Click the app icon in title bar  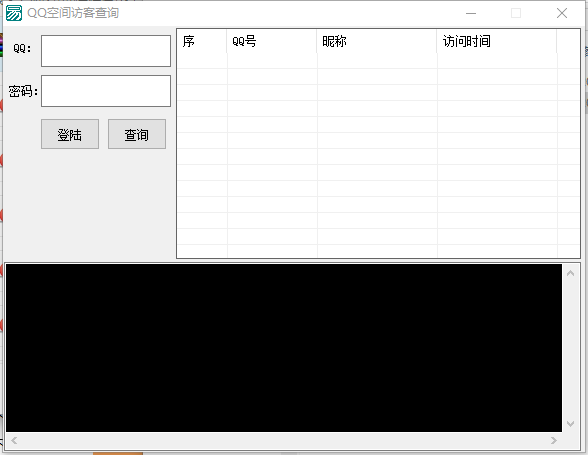(x=14, y=13)
